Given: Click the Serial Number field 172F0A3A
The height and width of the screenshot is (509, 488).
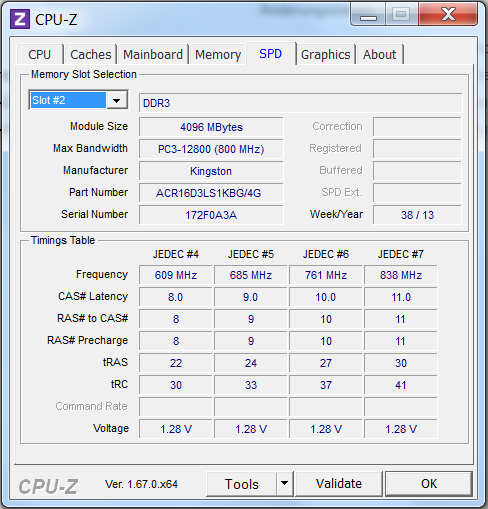Looking at the screenshot, I should (211, 215).
